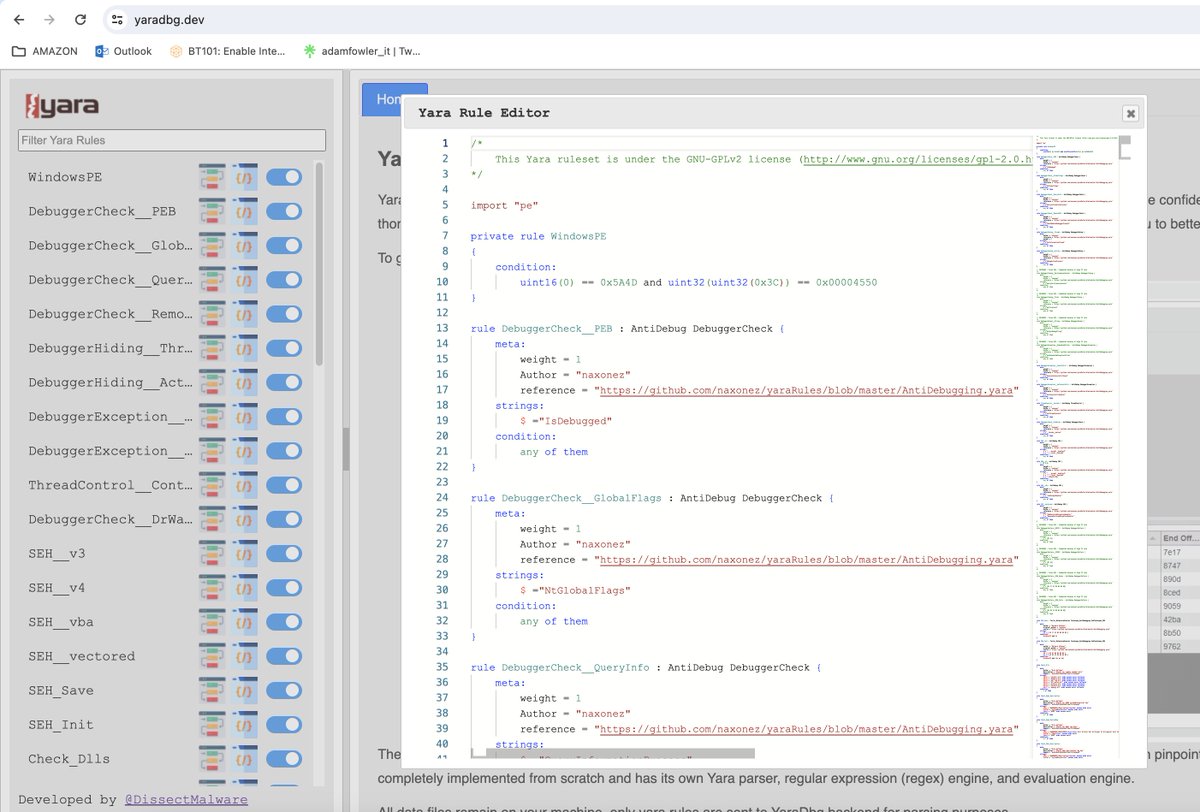Viewport: 1200px width, 812px height.
Task: Open code editor icon for DebuggerHiding__Act… rule
Action: coord(245,382)
